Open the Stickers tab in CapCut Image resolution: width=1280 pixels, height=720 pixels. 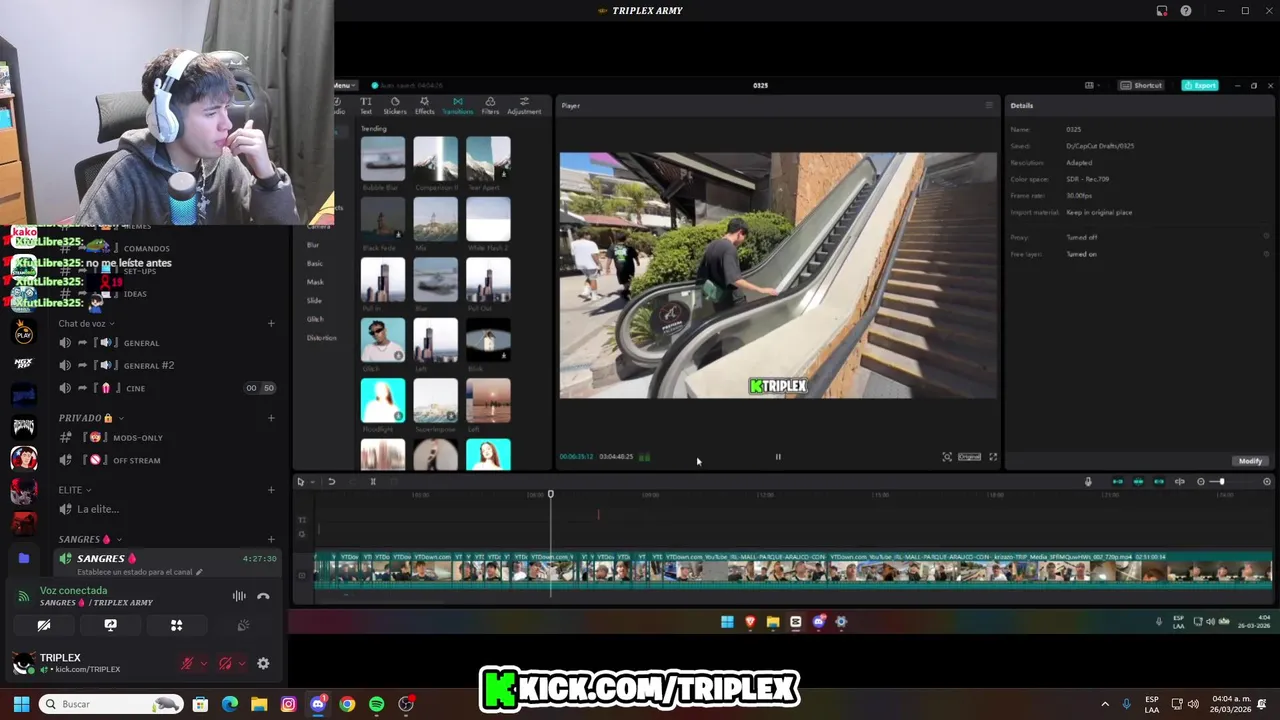click(395, 106)
